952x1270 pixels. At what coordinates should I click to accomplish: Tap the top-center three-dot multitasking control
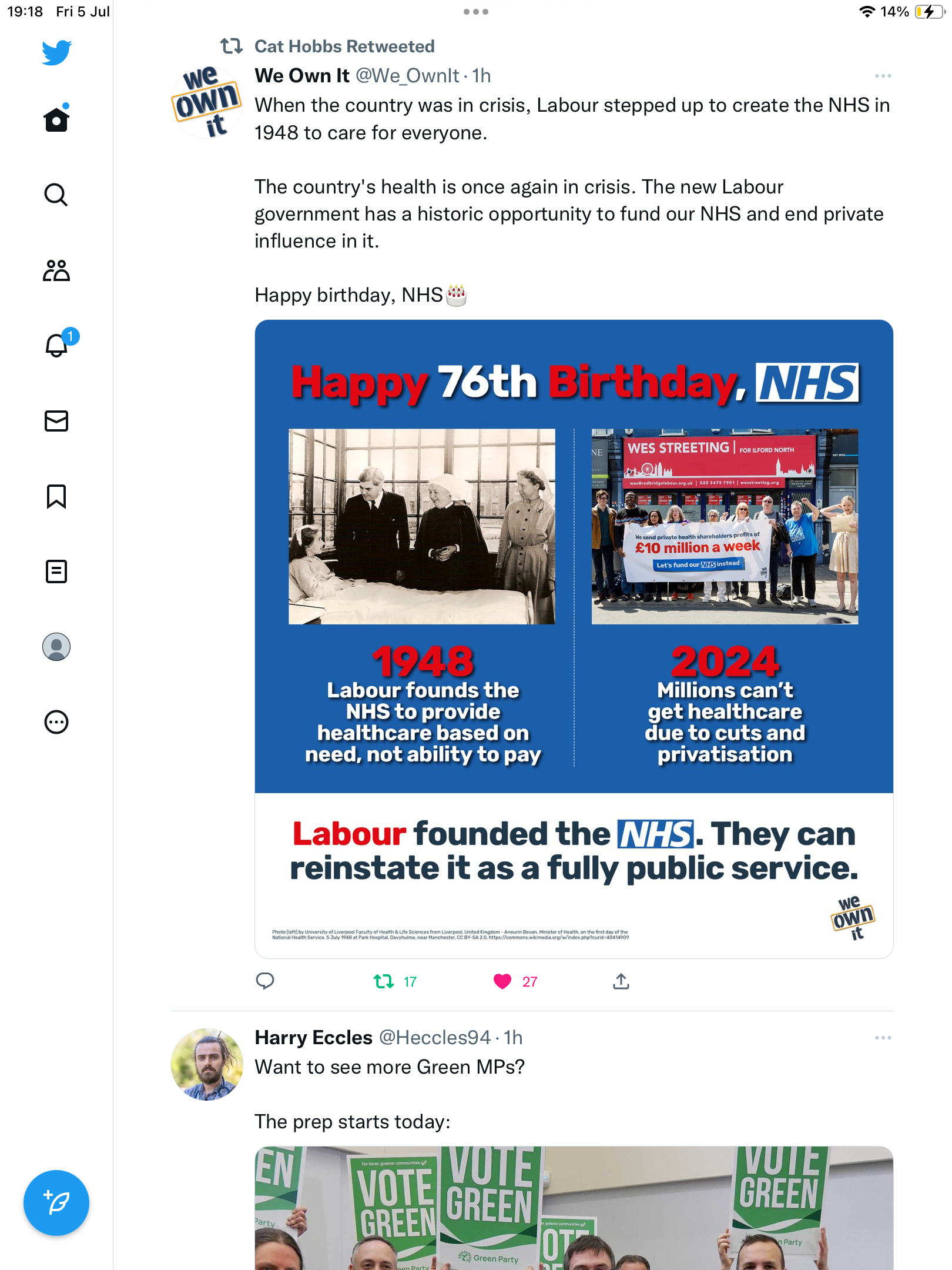(476, 12)
